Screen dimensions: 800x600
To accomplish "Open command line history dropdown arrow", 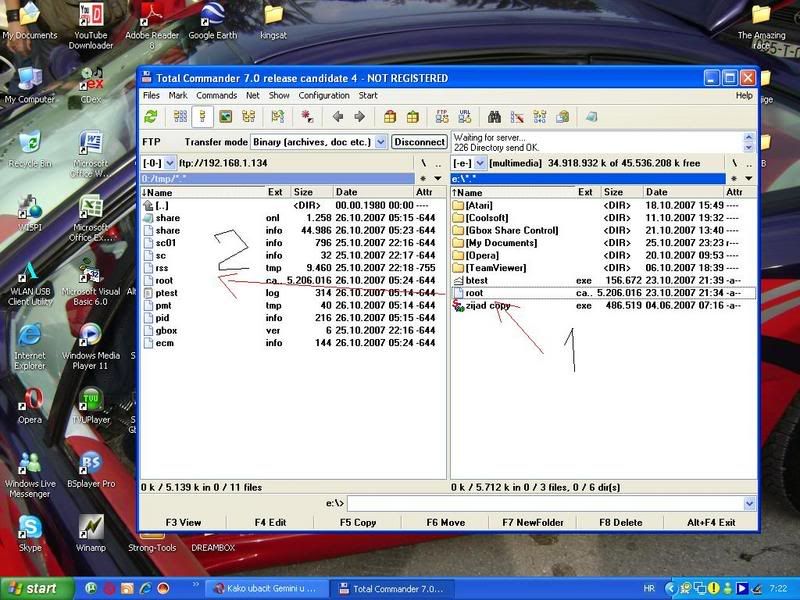I will point(749,504).
